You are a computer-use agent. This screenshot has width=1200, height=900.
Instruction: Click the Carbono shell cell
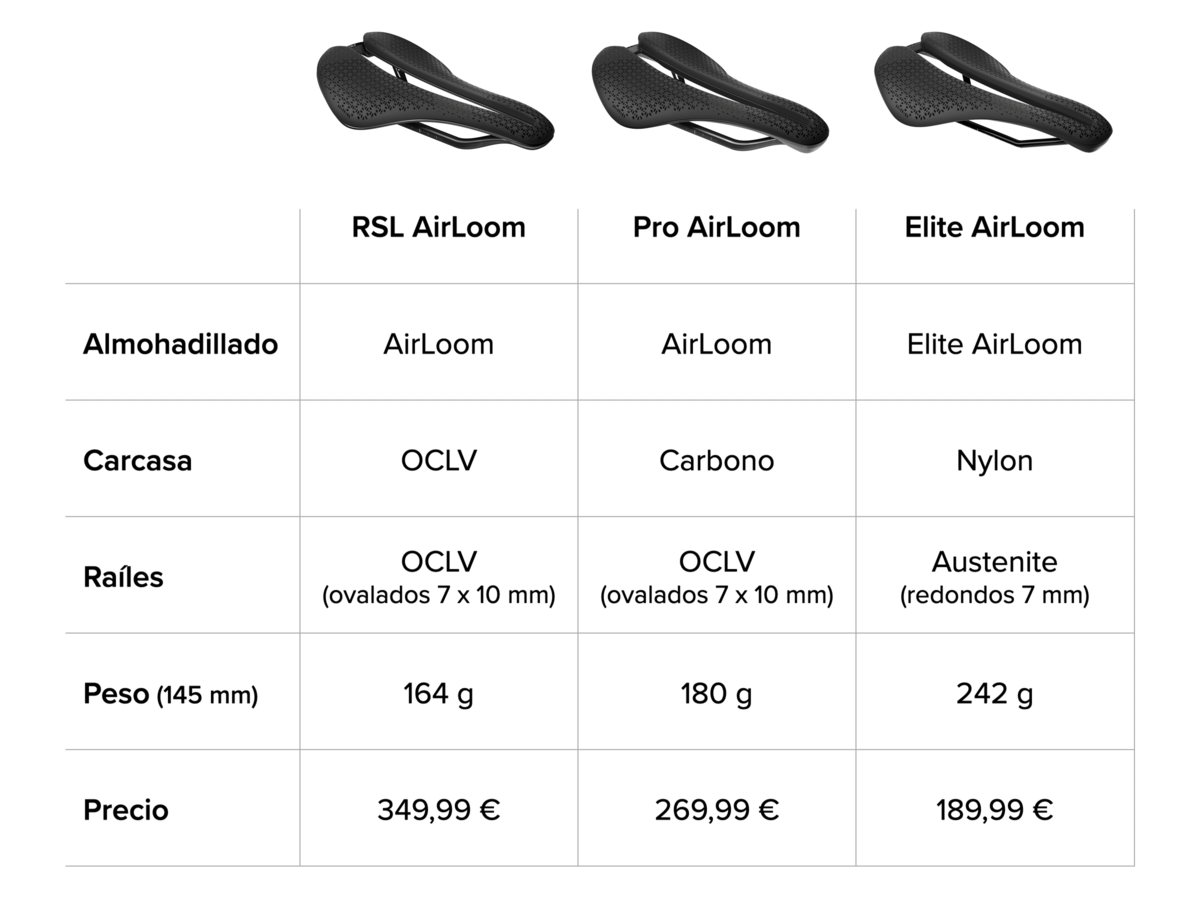pyautogui.click(x=716, y=461)
